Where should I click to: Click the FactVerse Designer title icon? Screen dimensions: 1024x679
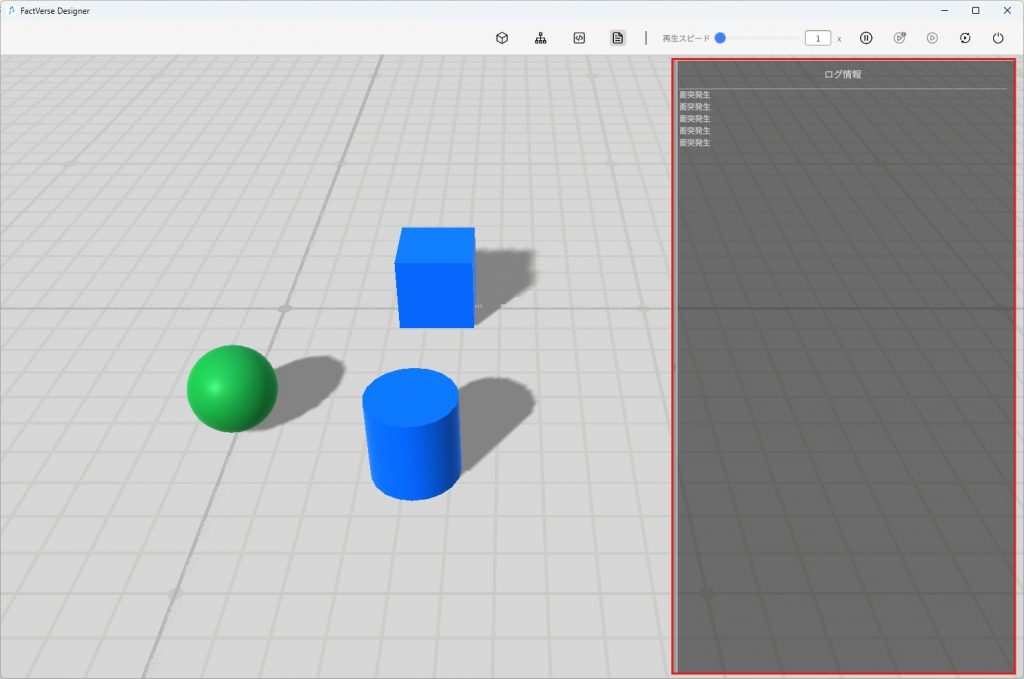11,11
